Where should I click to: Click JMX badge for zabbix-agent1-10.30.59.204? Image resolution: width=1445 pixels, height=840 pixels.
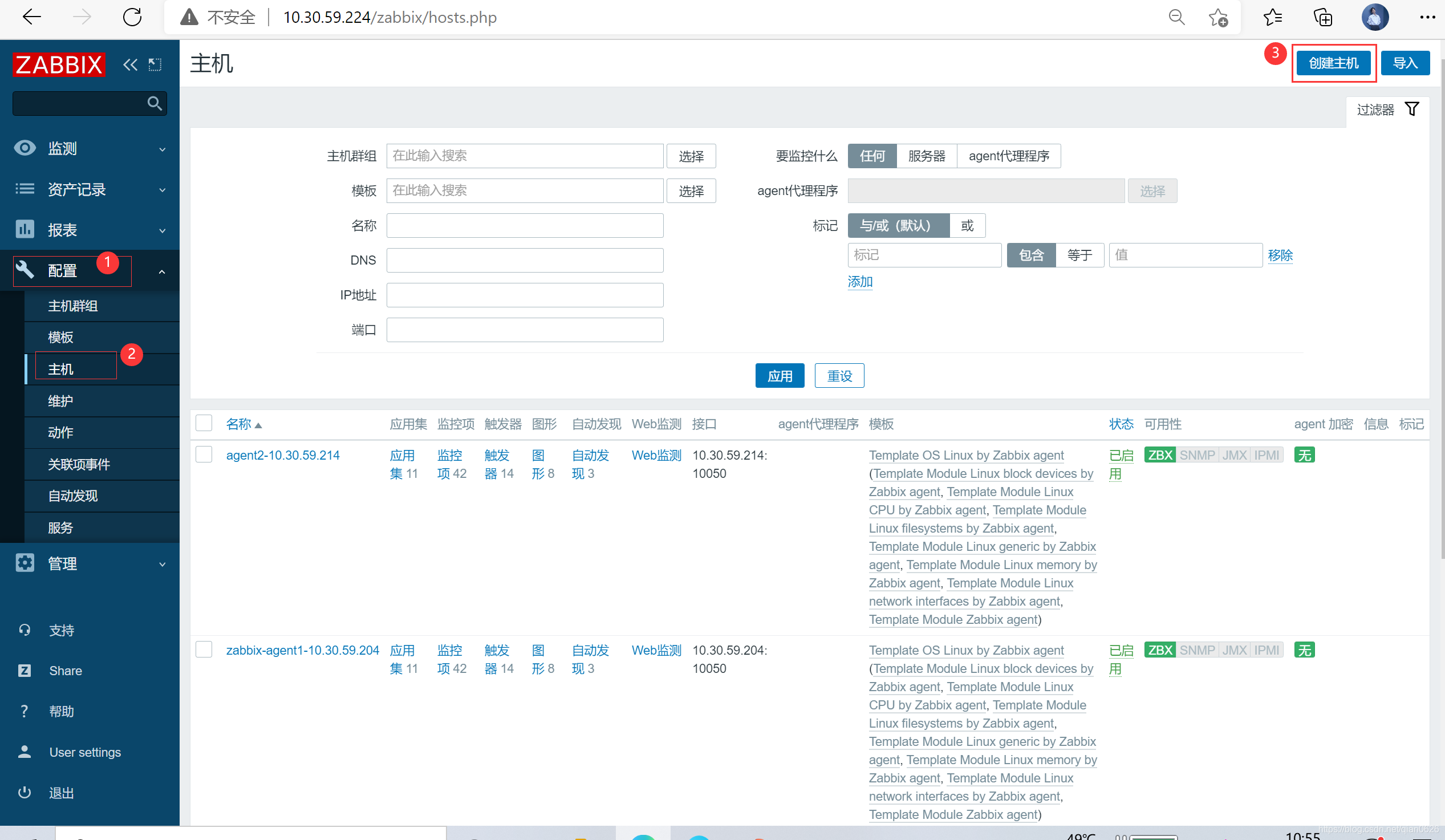click(x=1235, y=650)
